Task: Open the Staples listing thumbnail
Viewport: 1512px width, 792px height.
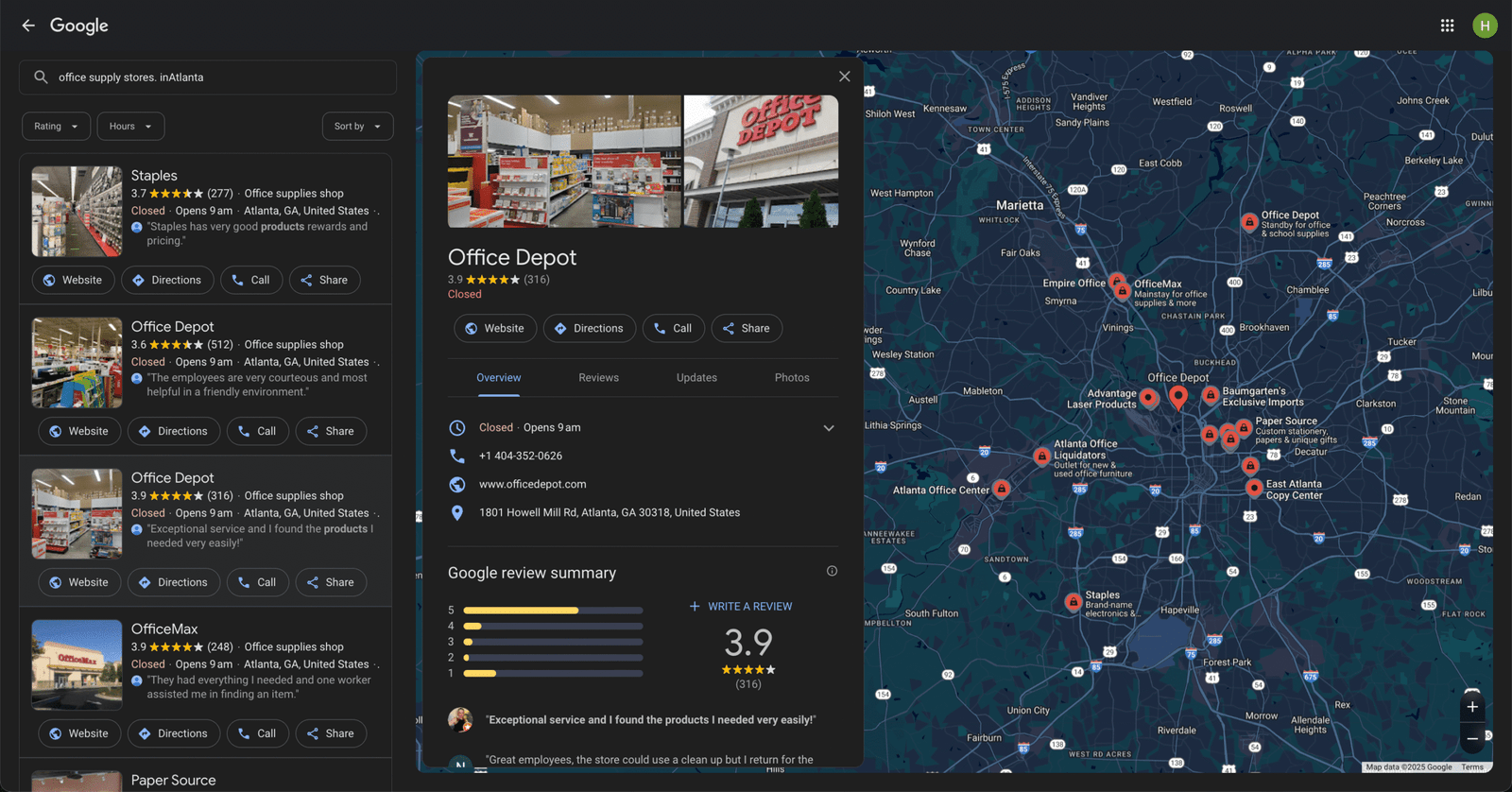Action: tap(77, 212)
